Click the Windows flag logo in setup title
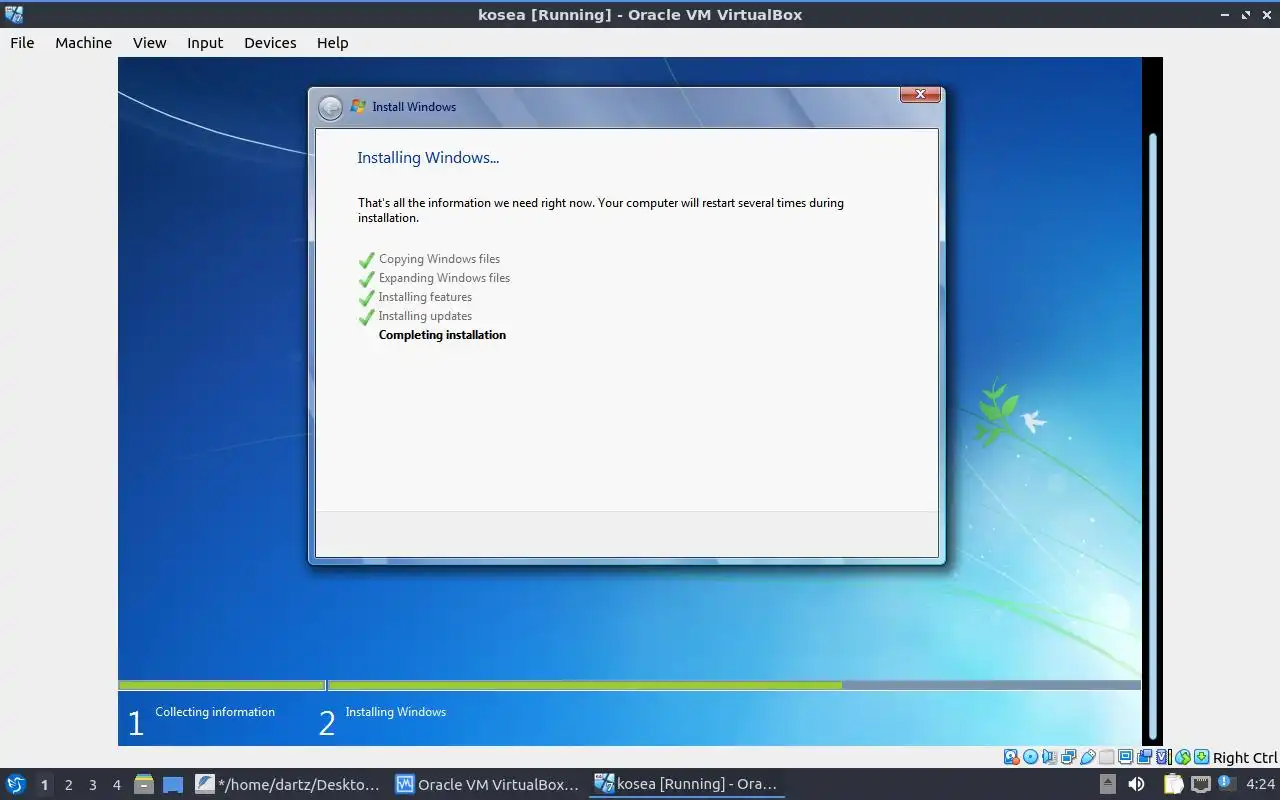 tap(358, 106)
